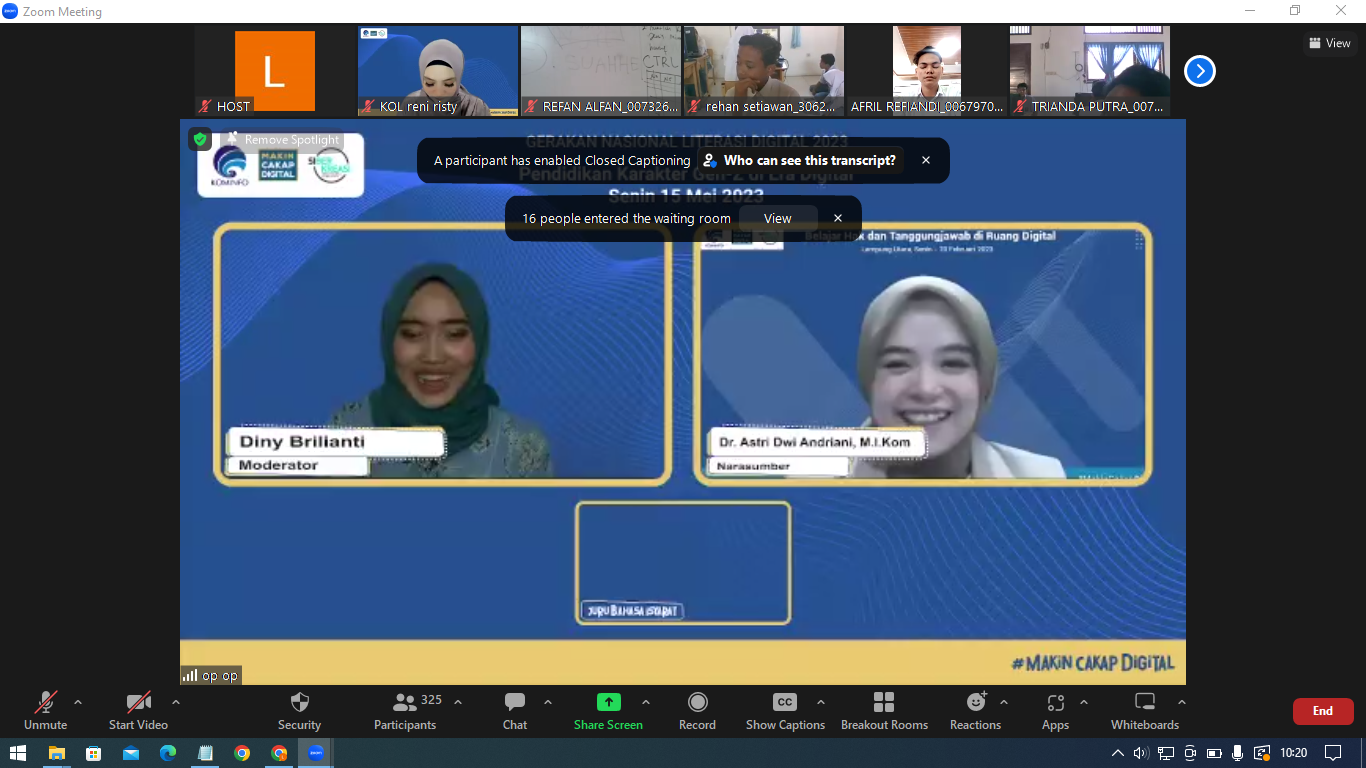Select the HOST participant thumbnail
The width and height of the screenshot is (1366, 768).
tap(274, 71)
